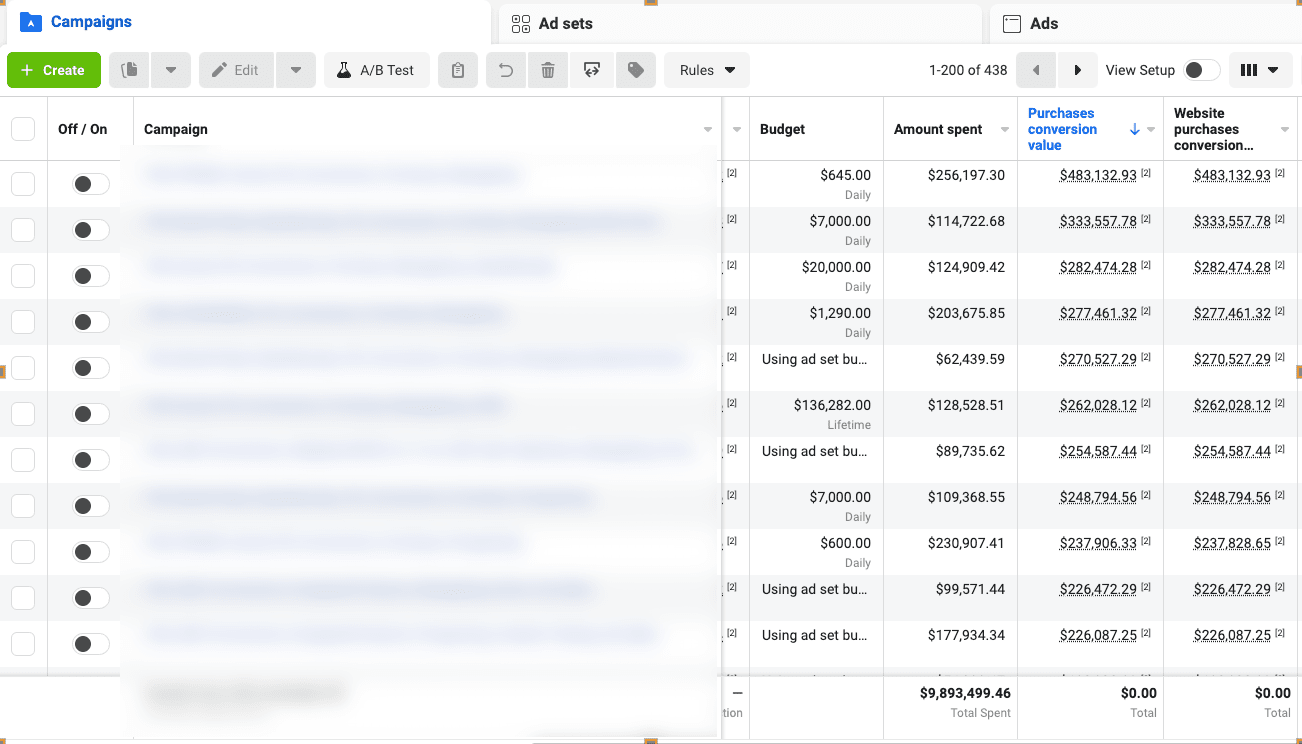Go to next page of results
Screen dimensions: 1302x744
coord(1077,70)
